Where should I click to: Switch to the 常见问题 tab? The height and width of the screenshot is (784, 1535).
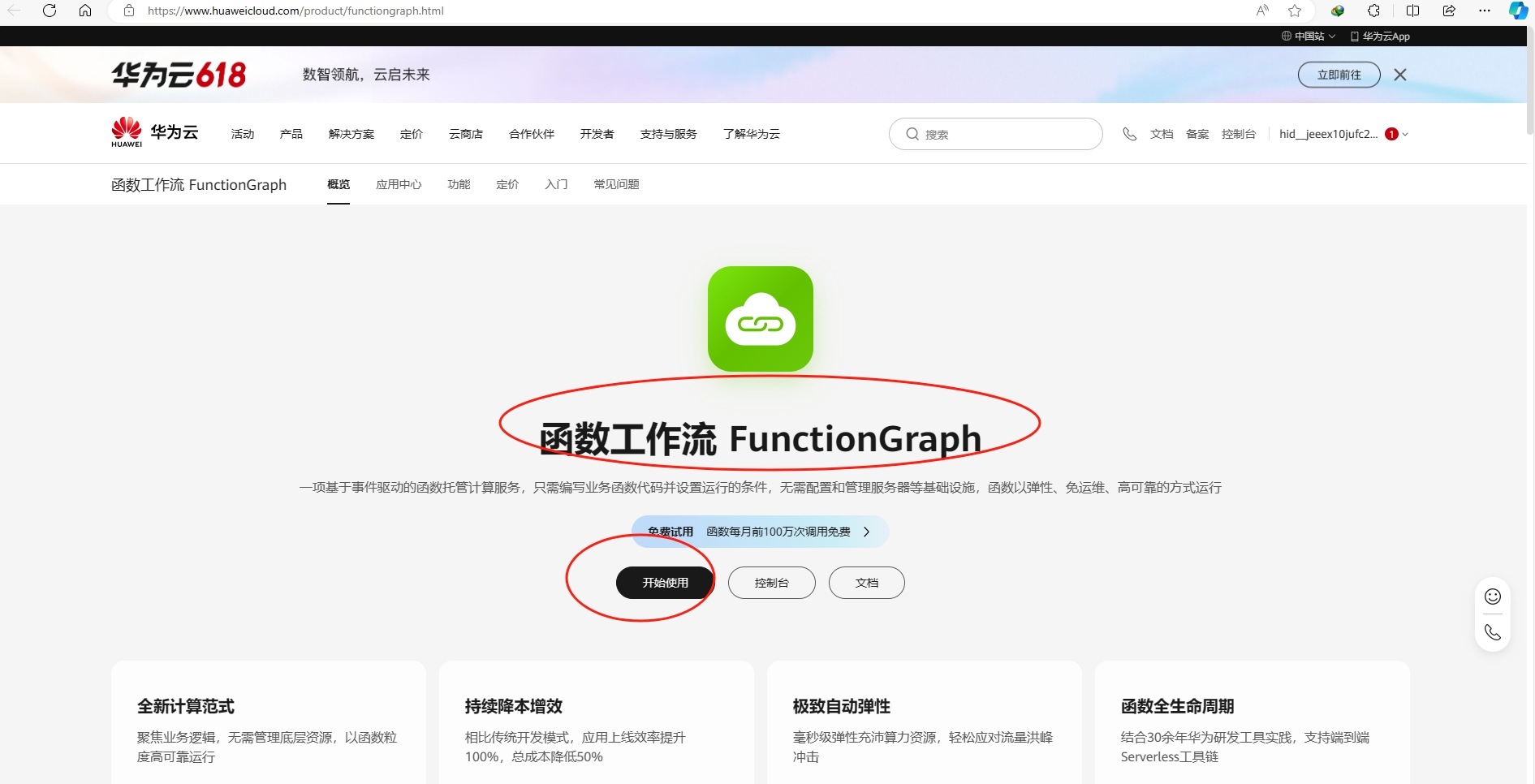616,184
